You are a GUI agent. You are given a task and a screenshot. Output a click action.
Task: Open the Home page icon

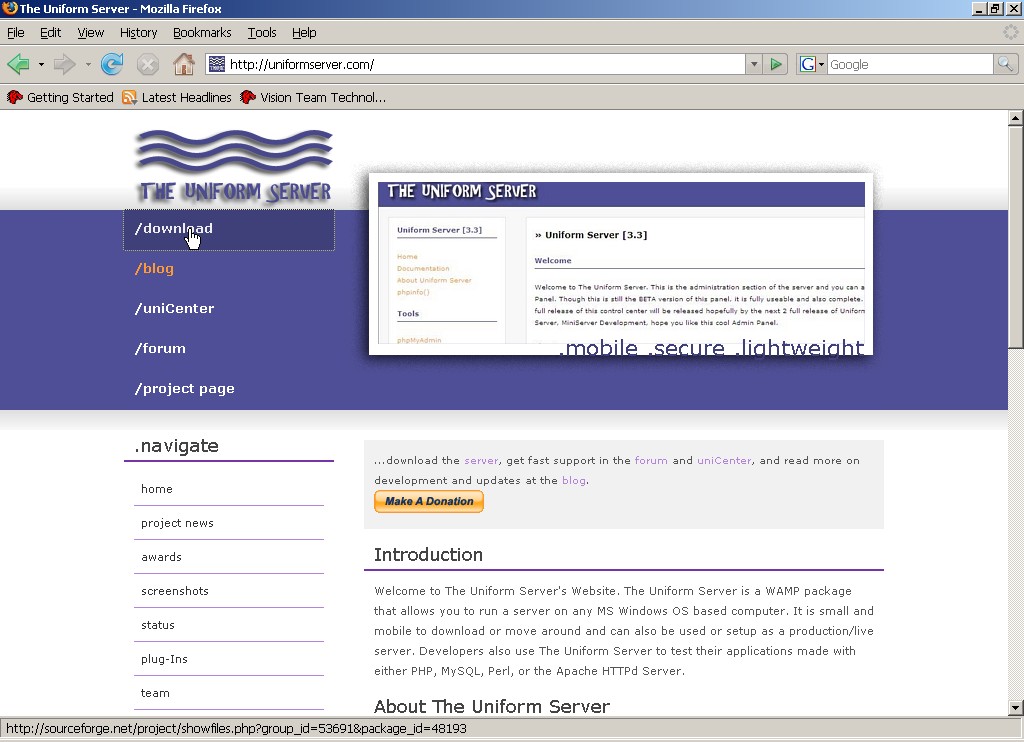coord(184,64)
